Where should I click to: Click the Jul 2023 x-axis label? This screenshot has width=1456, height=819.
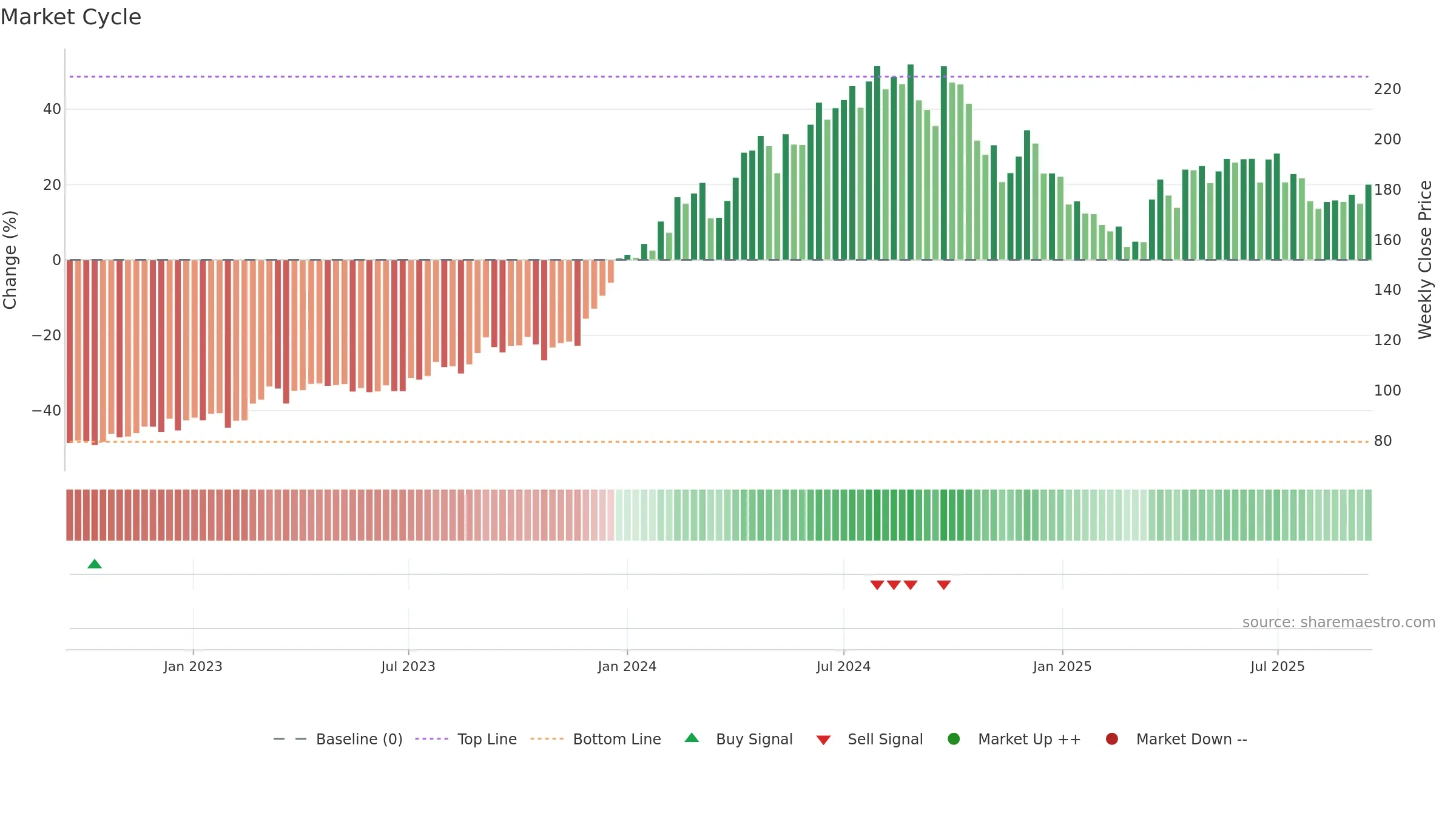[x=408, y=667]
